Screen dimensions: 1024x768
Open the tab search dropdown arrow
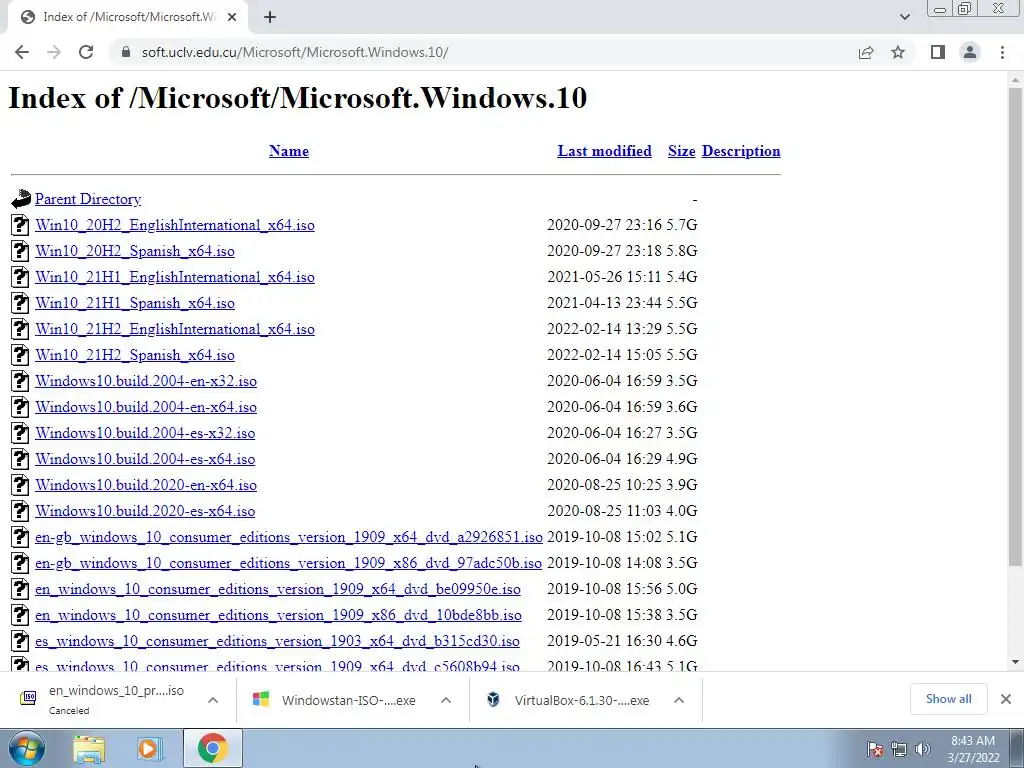pyautogui.click(x=904, y=17)
